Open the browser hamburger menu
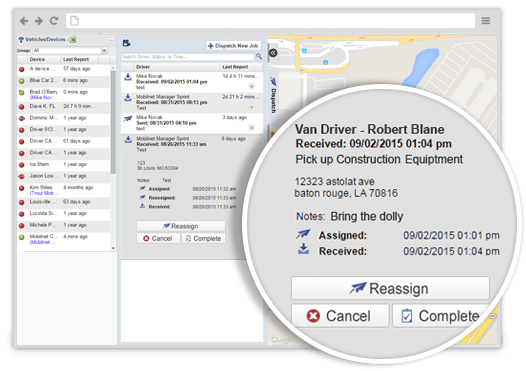 (485, 21)
